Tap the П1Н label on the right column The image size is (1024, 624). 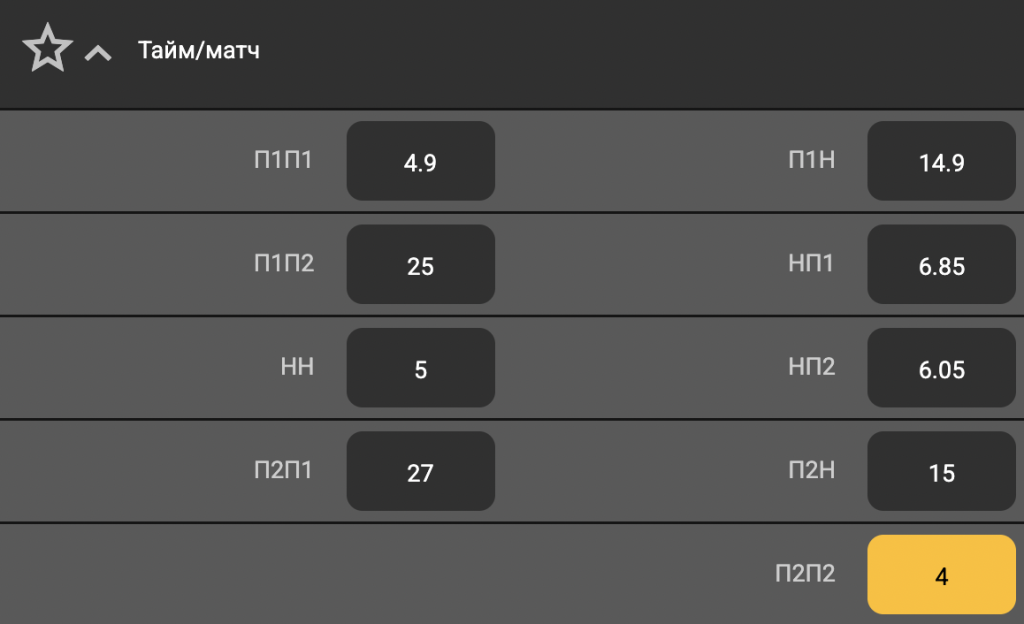[x=812, y=160]
